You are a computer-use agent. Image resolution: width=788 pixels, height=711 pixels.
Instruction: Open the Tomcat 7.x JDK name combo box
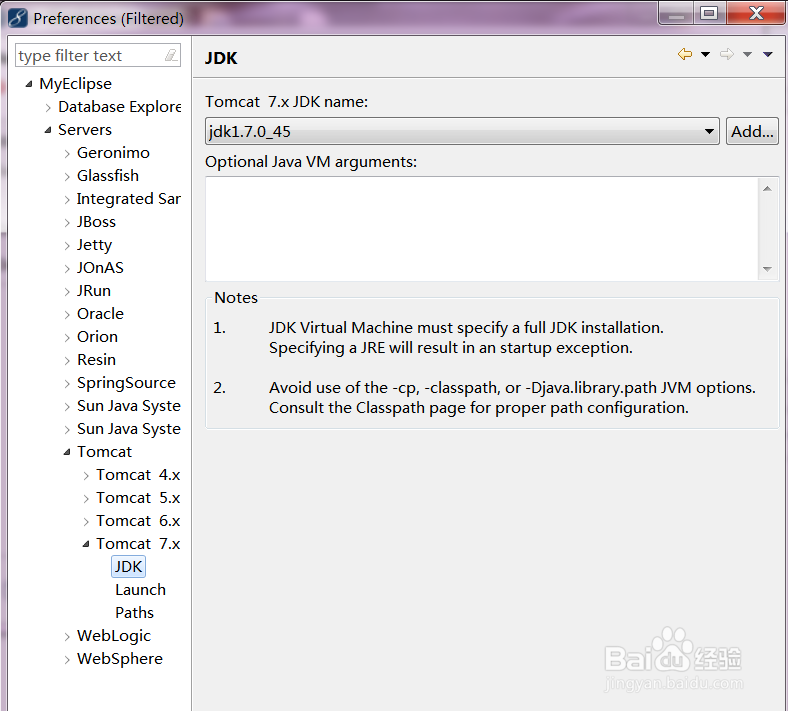point(462,131)
